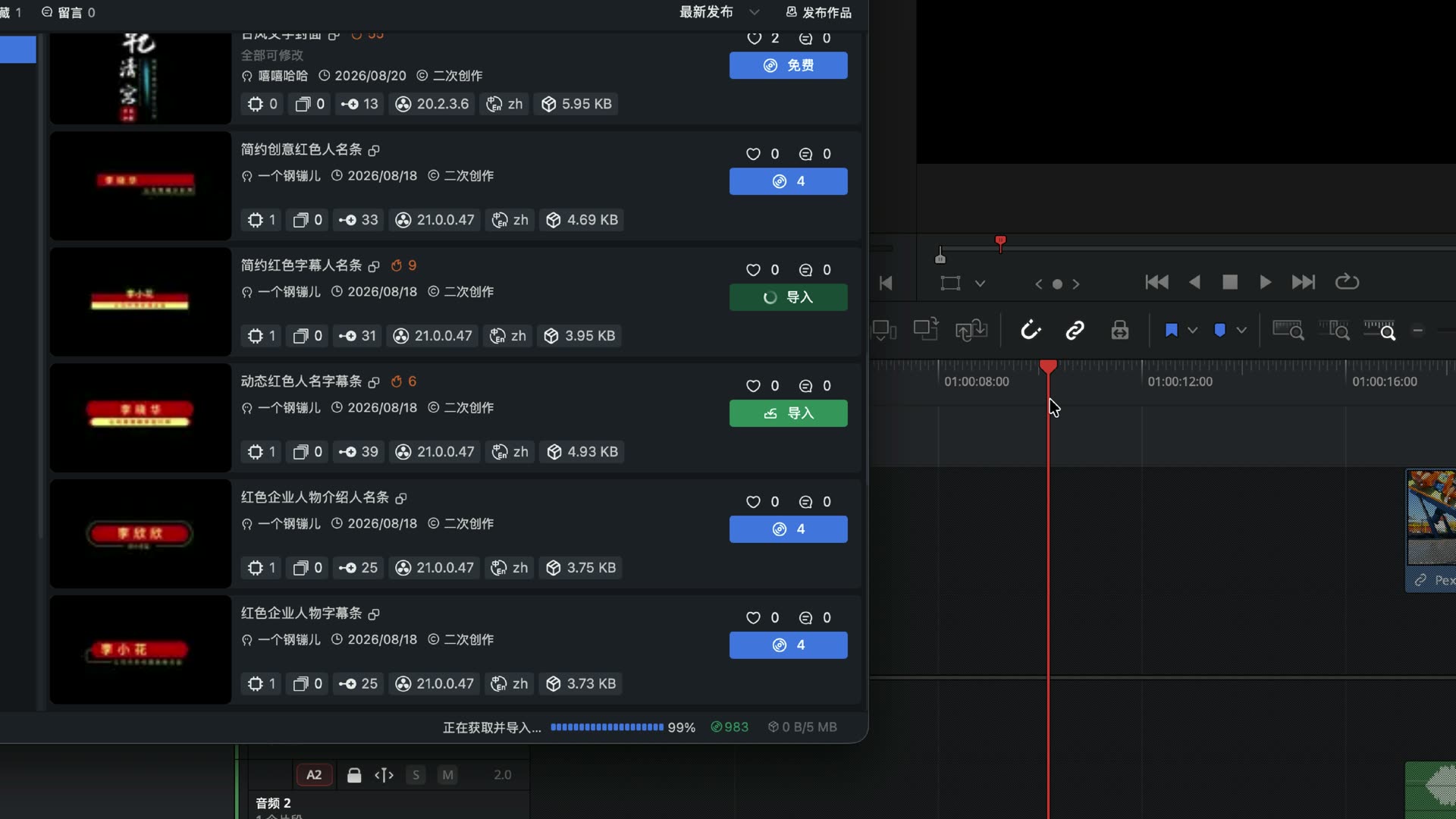Open thumbnail of 红色企业人物介绍人名条
The width and height of the screenshot is (1456, 819).
140,534
